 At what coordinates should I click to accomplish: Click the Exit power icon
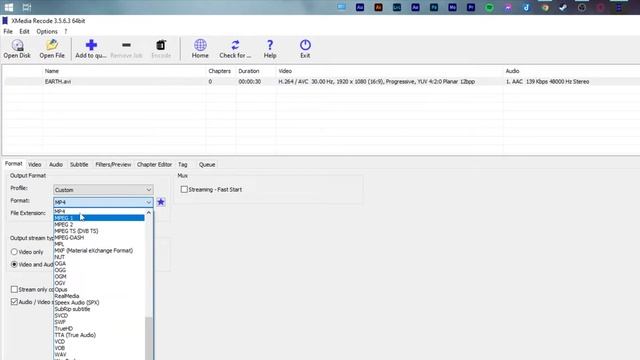tap(305, 45)
